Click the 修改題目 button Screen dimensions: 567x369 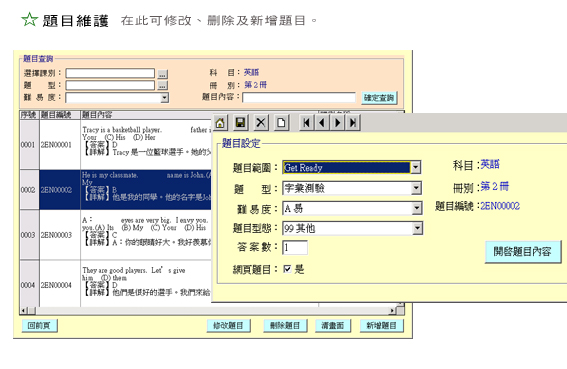(228, 326)
